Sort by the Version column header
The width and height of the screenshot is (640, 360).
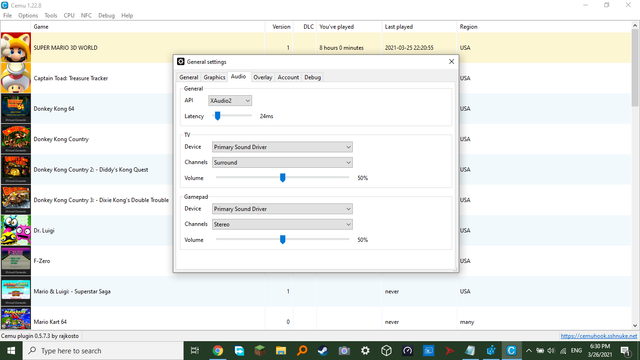point(279,27)
